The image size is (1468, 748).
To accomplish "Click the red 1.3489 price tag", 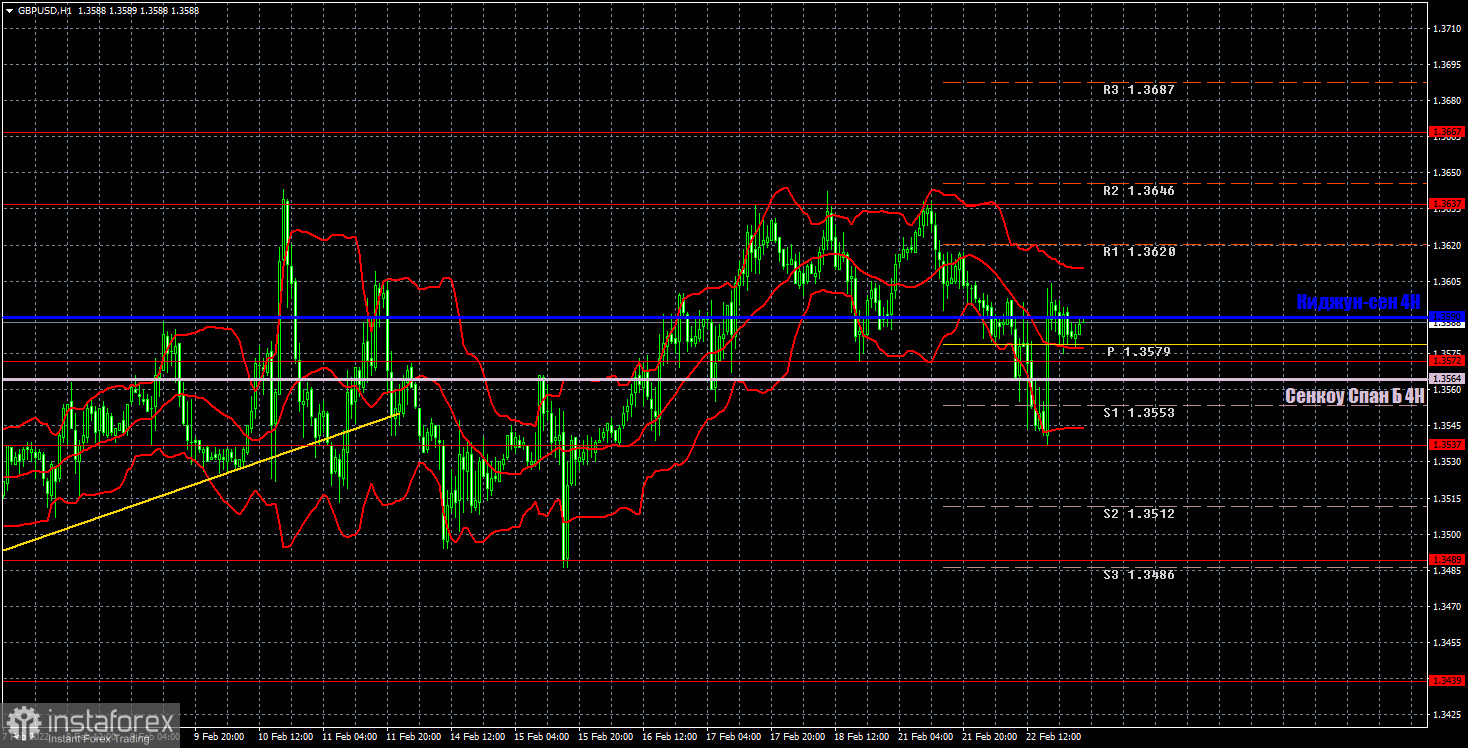I will (x=1448, y=560).
